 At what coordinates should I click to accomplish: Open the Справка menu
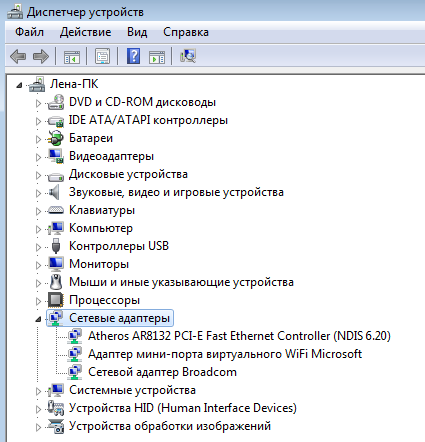pyautogui.click(x=186, y=32)
